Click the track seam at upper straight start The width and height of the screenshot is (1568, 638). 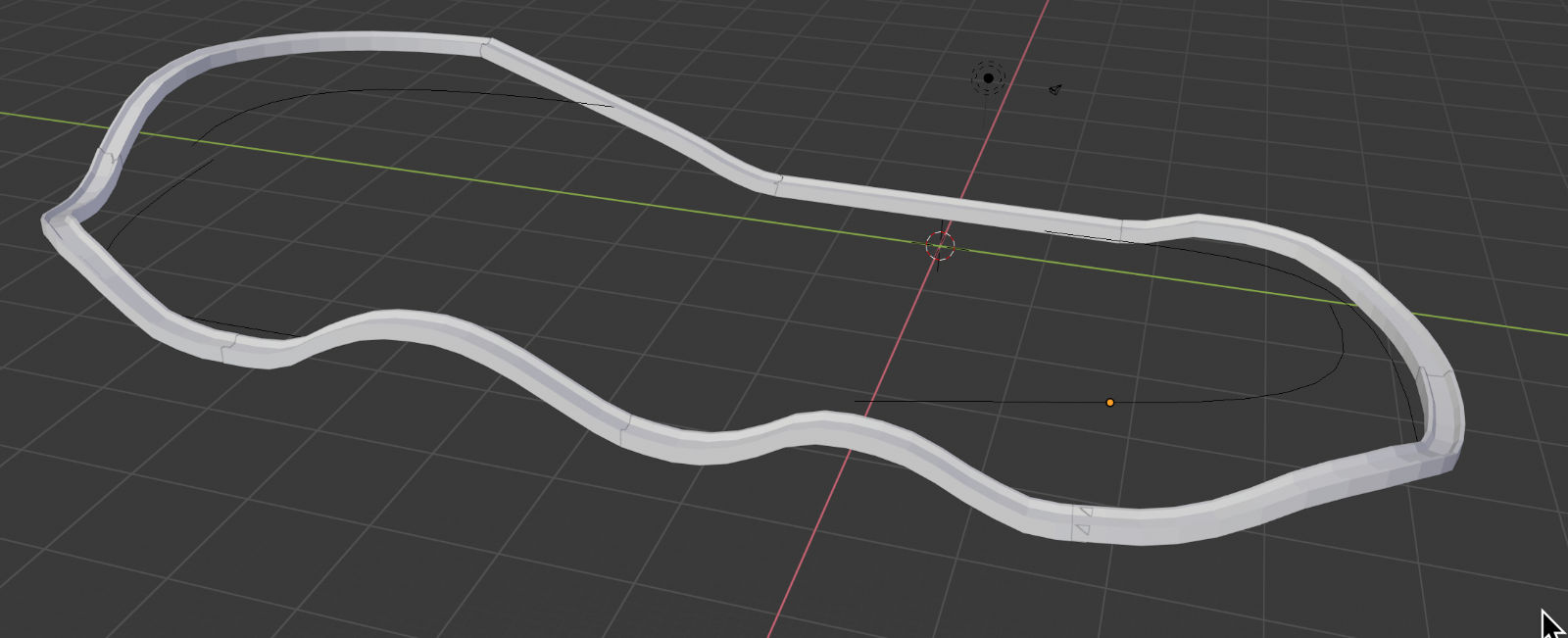tap(487, 46)
